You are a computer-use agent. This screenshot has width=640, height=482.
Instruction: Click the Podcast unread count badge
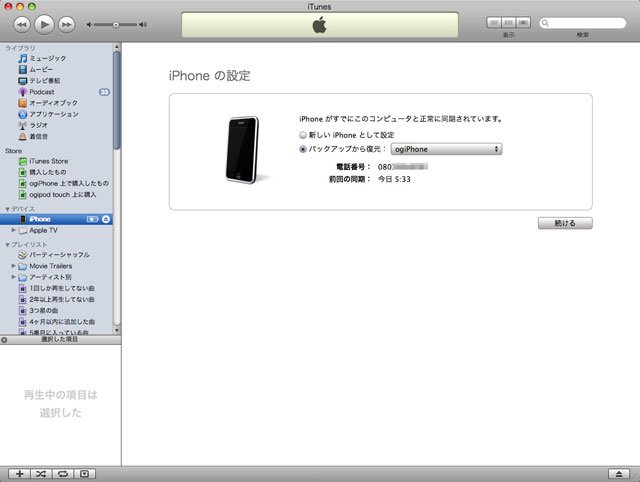(x=104, y=92)
